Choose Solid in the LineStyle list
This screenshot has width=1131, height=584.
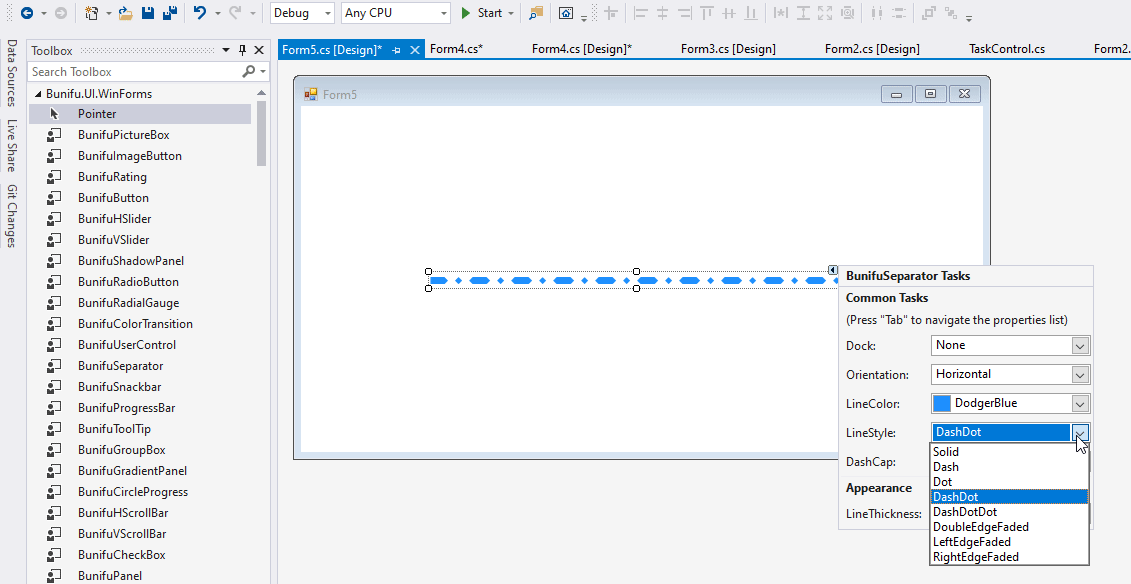[x=1009, y=452]
